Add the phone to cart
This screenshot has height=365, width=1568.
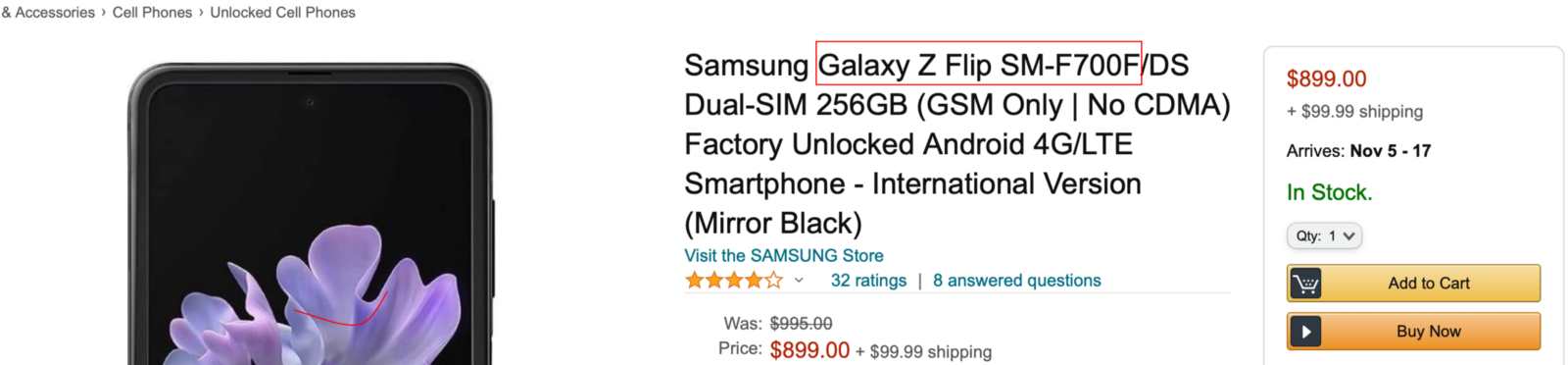(x=1413, y=284)
